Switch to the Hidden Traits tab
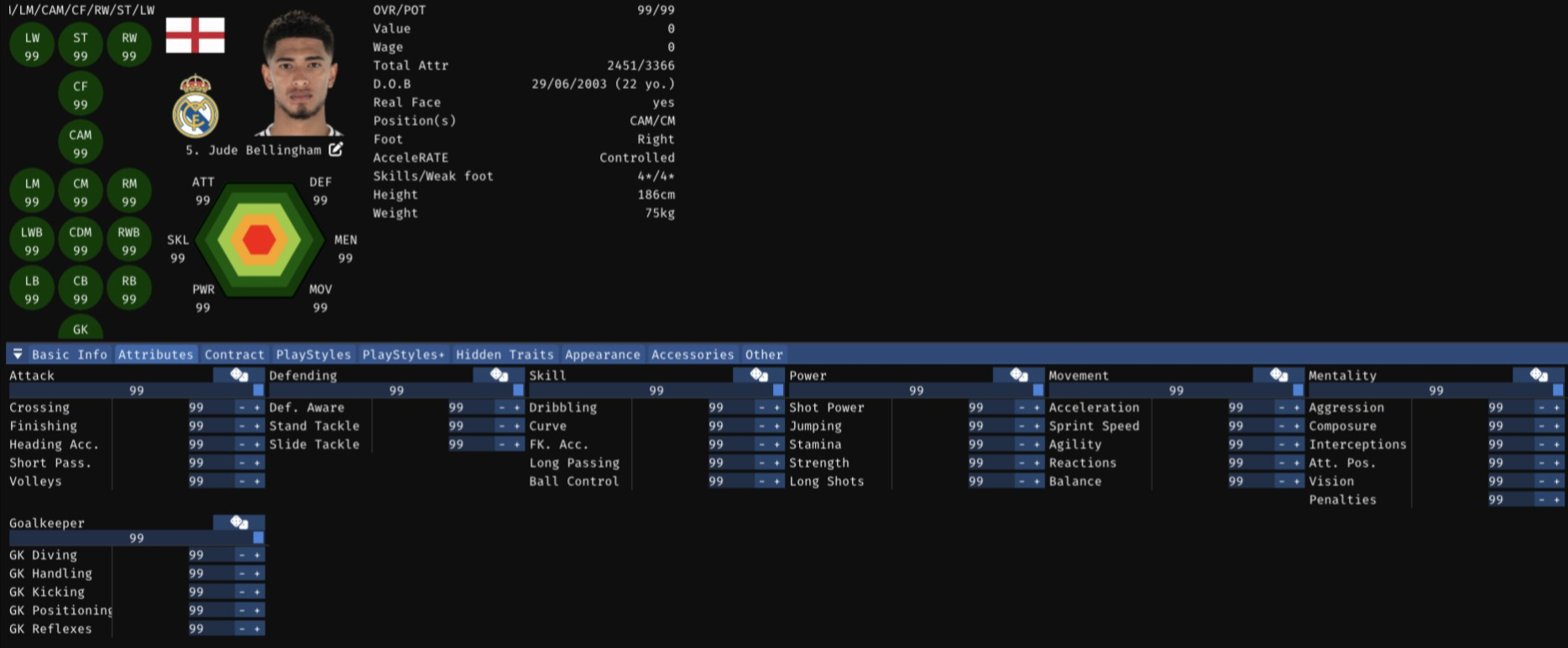The width and height of the screenshot is (1568, 648). point(504,354)
